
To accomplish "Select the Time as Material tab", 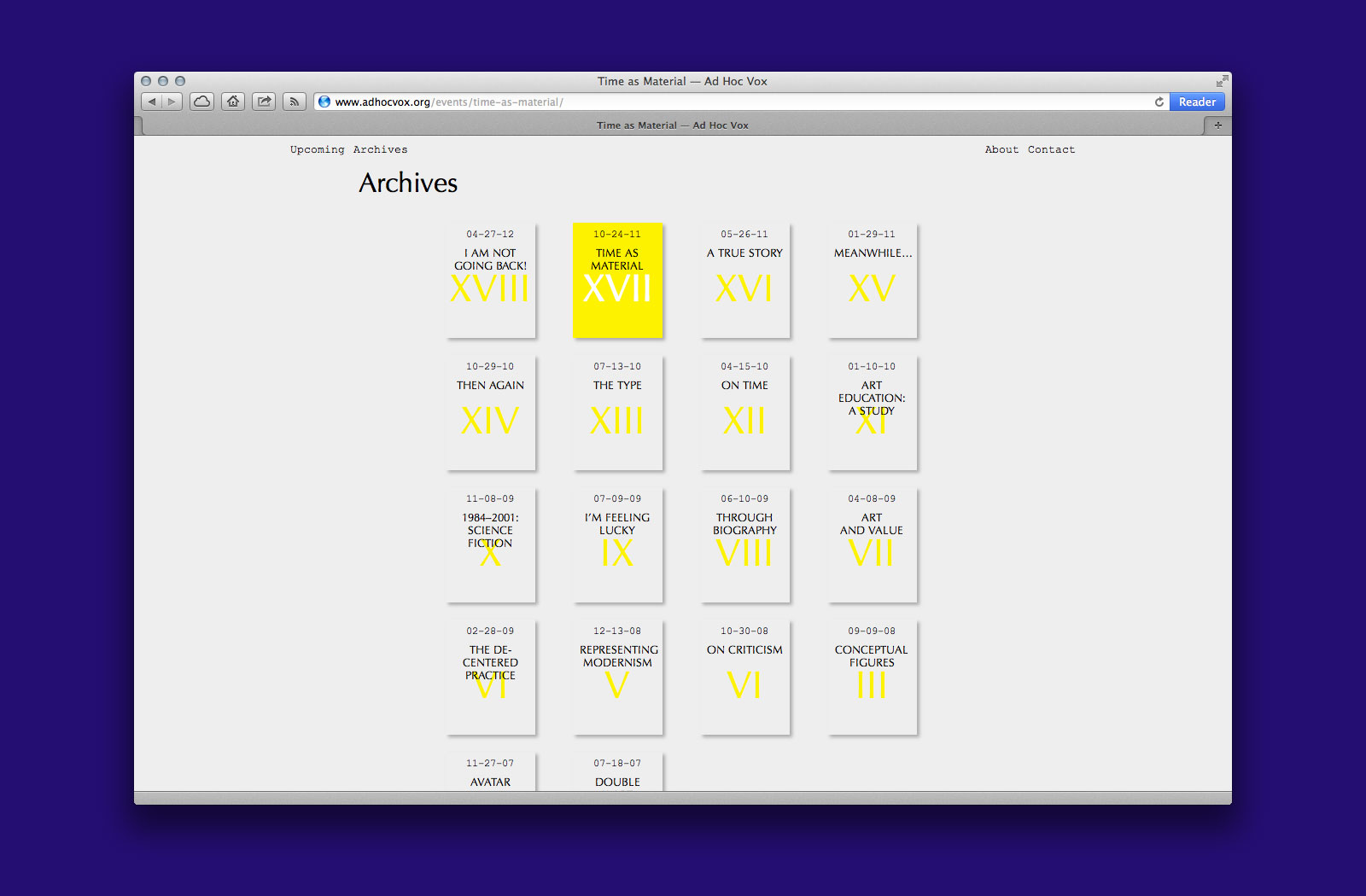I will pos(673,125).
